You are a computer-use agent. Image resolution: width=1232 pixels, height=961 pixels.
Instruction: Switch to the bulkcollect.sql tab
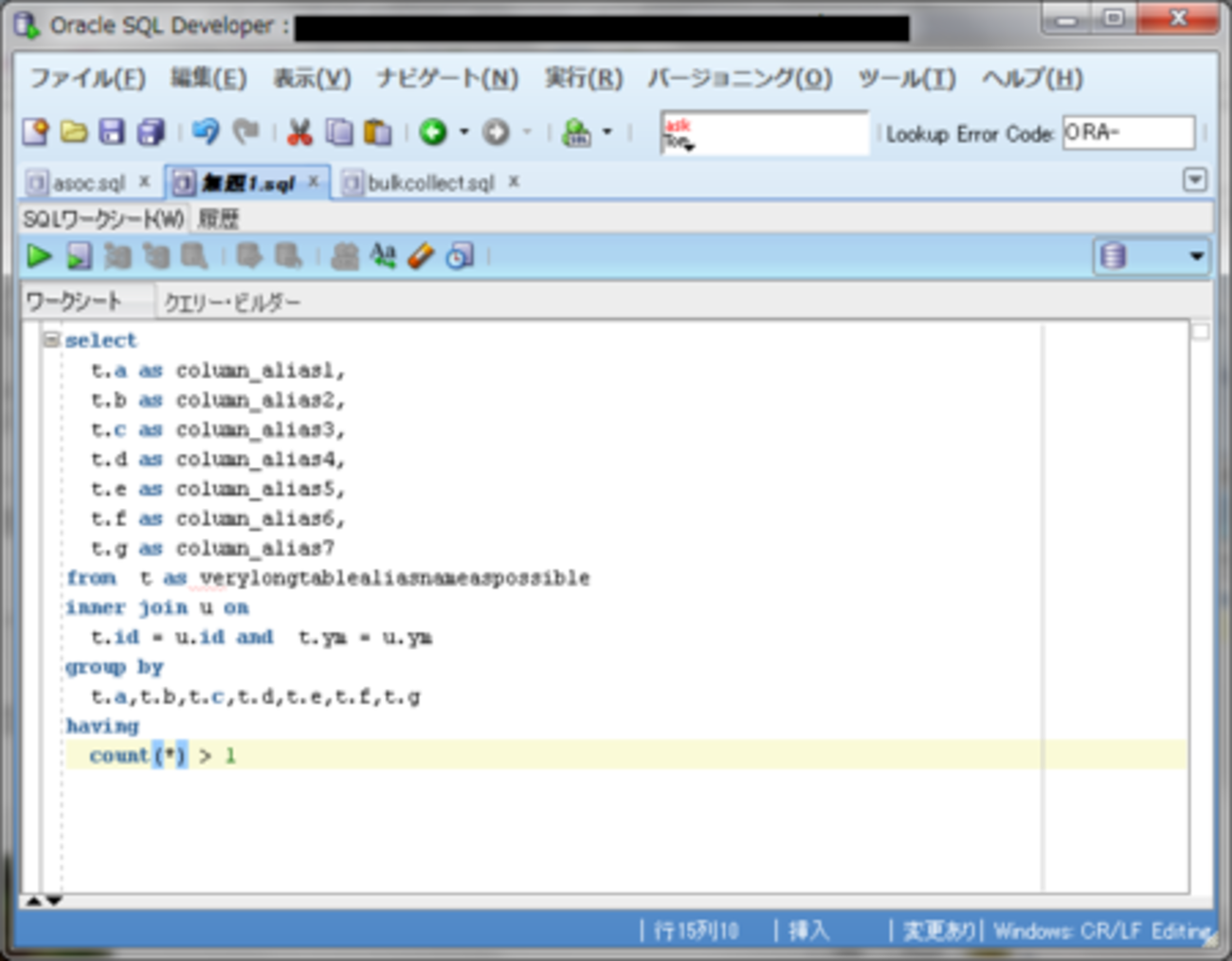click(430, 183)
